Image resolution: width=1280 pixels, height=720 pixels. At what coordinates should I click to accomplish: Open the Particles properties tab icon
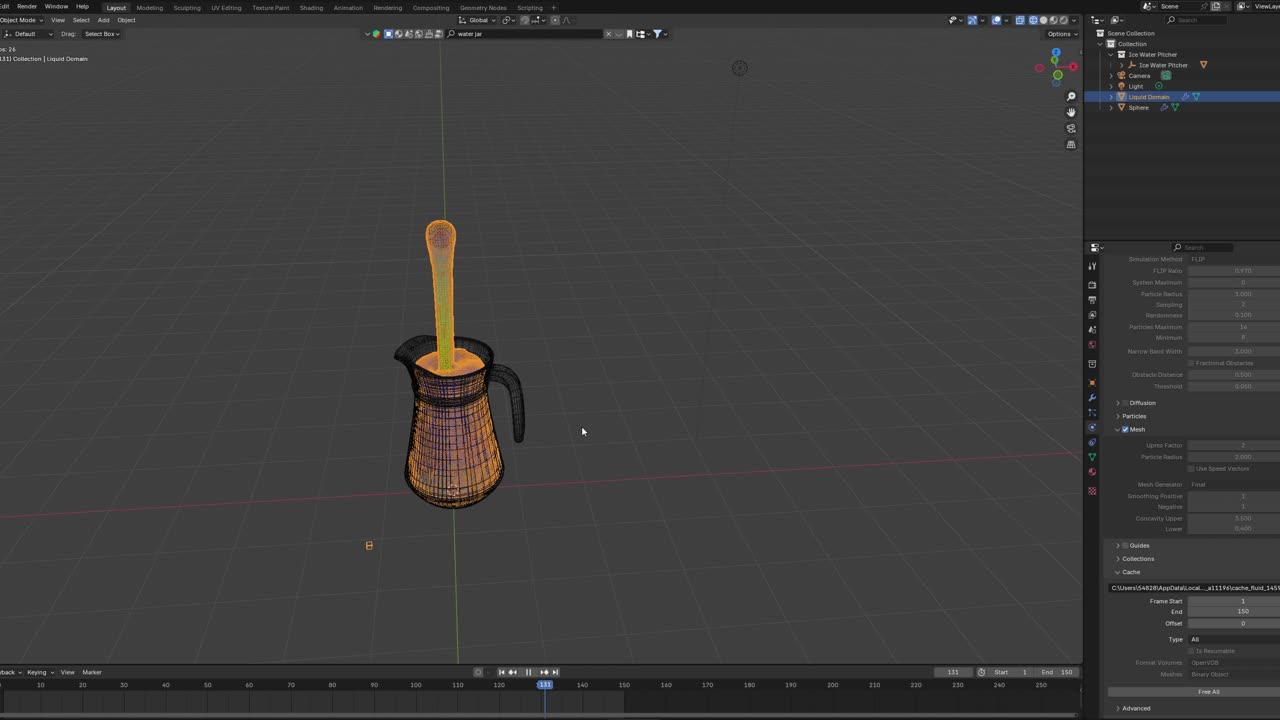1092,412
